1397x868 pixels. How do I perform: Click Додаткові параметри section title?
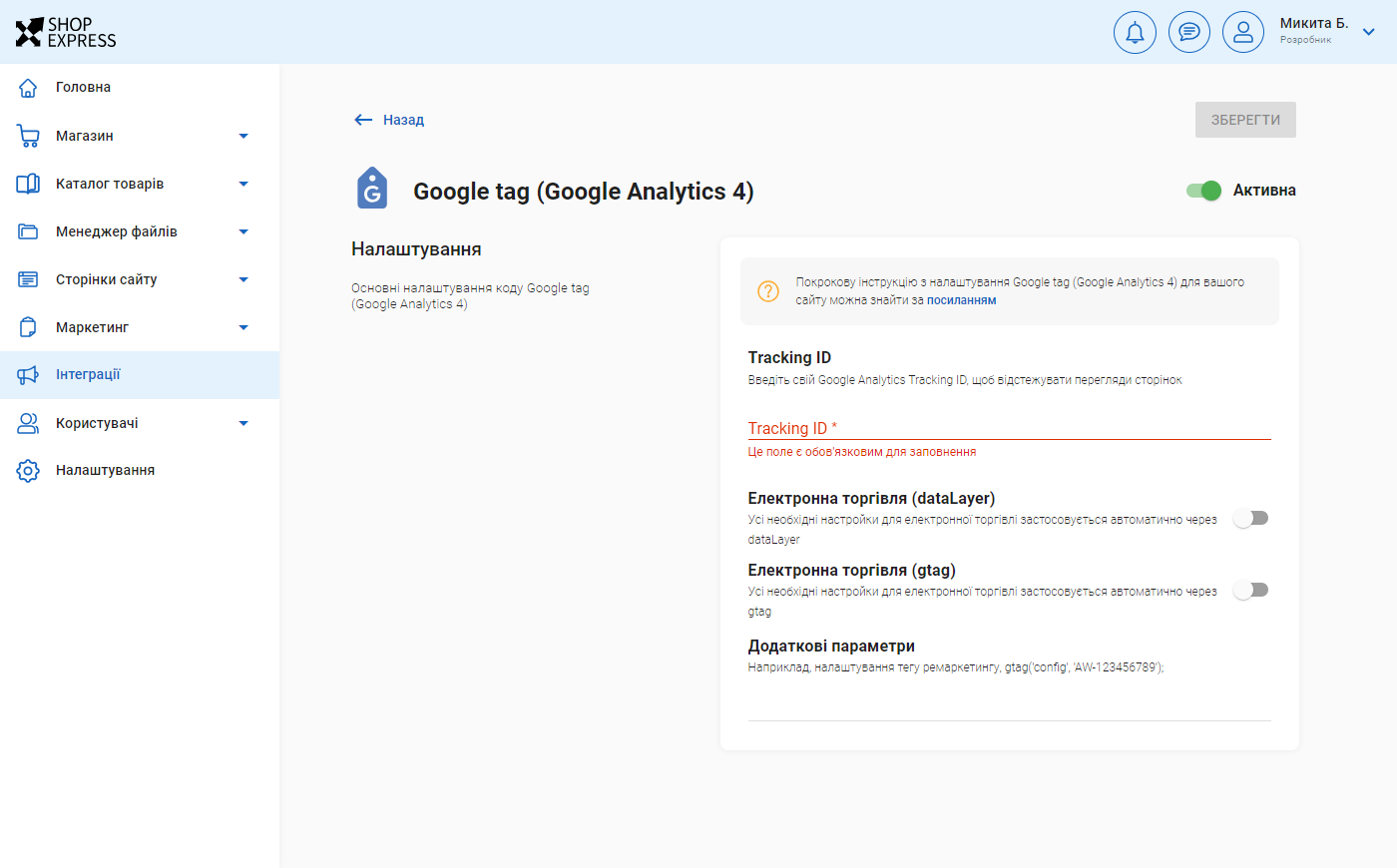(x=831, y=646)
